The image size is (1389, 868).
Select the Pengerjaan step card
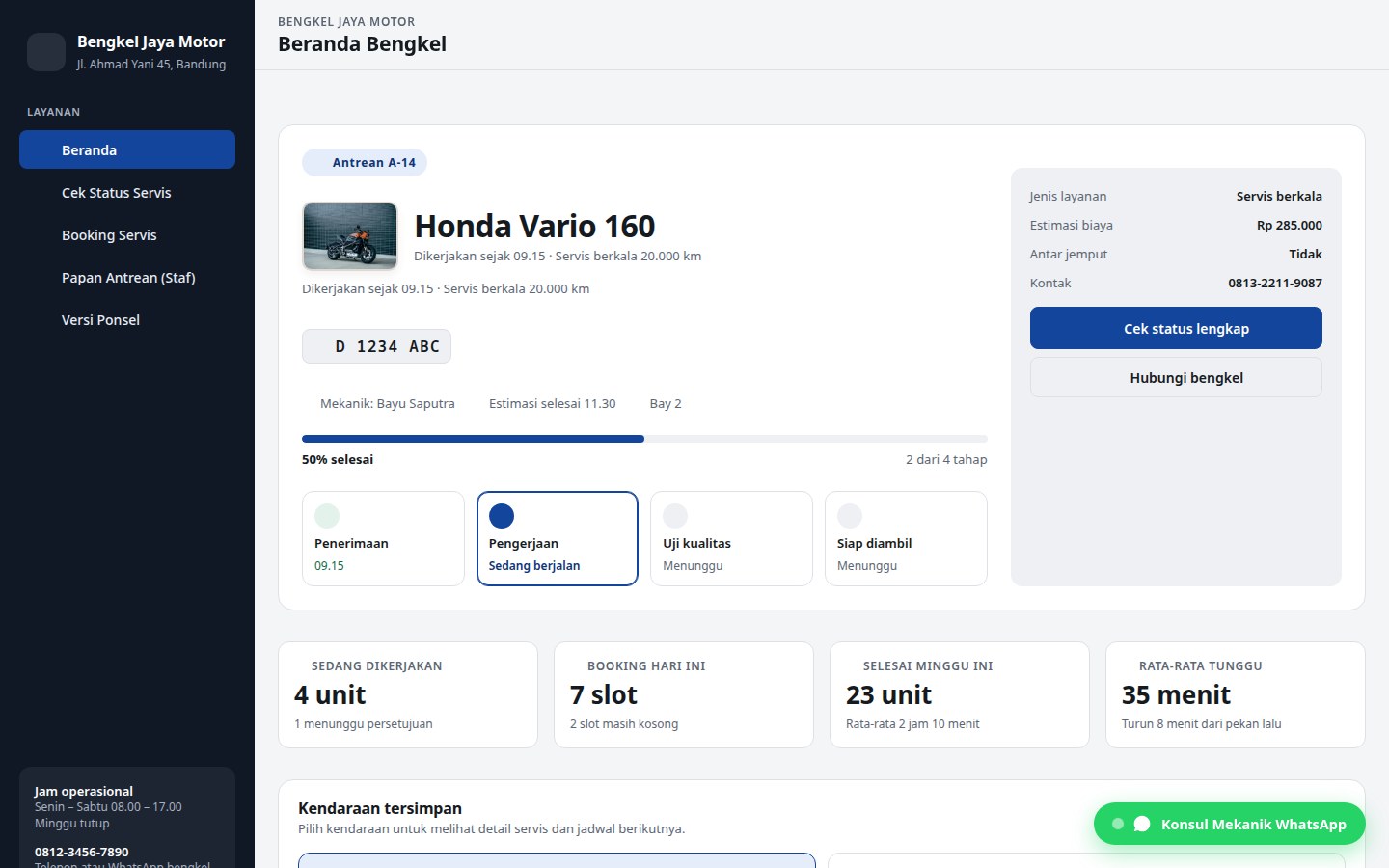tap(558, 538)
